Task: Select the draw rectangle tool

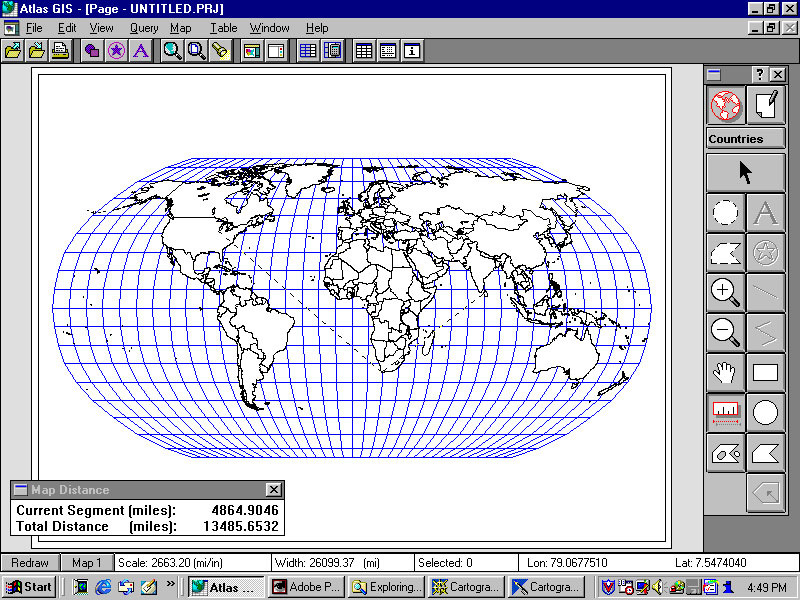Action: pyautogui.click(x=765, y=372)
